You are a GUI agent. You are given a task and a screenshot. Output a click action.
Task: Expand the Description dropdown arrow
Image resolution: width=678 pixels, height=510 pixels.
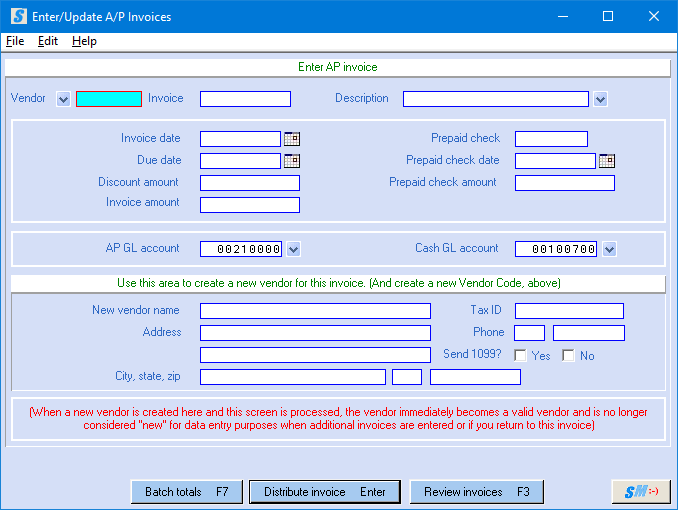point(600,99)
